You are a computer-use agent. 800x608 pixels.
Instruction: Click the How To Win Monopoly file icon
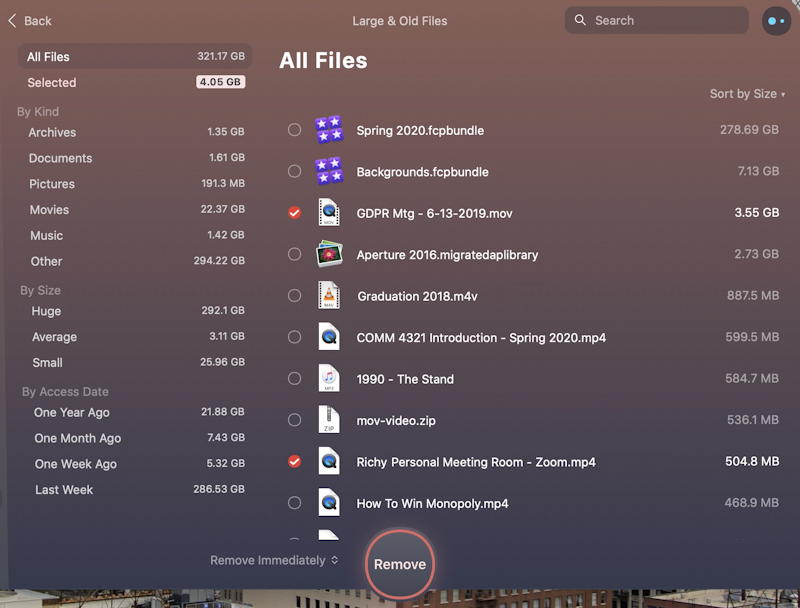coord(329,502)
